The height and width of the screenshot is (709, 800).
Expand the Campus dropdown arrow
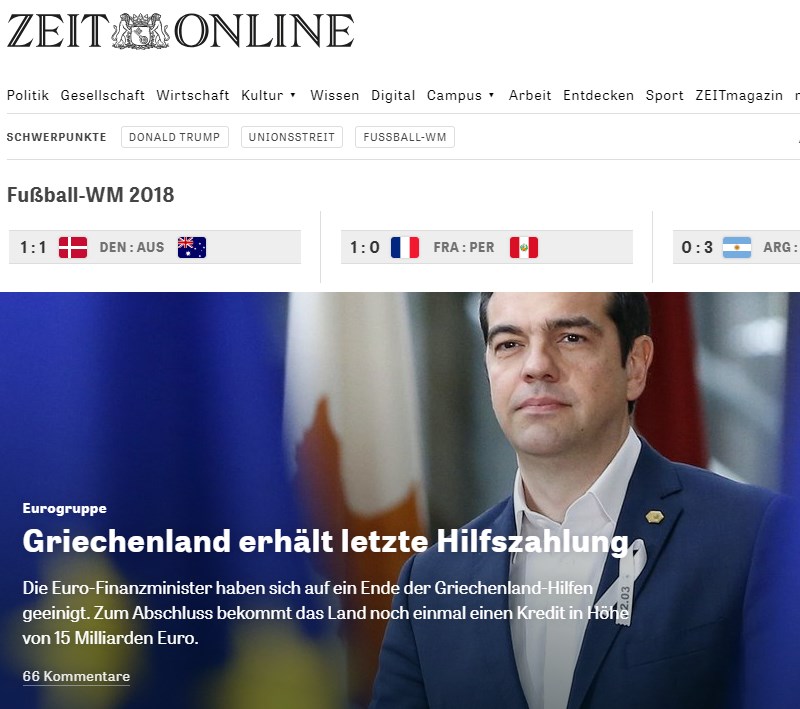click(x=491, y=95)
